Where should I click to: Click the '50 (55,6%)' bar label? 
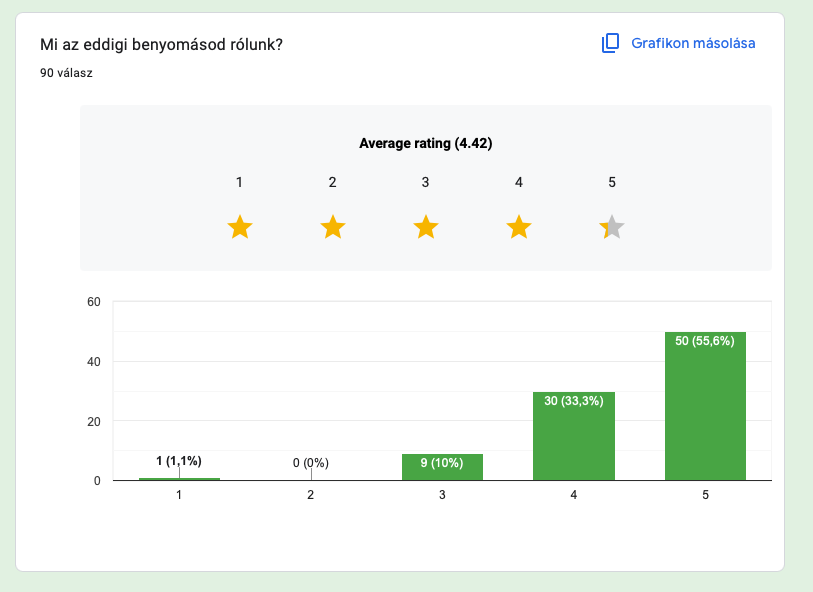tap(705, 341)
